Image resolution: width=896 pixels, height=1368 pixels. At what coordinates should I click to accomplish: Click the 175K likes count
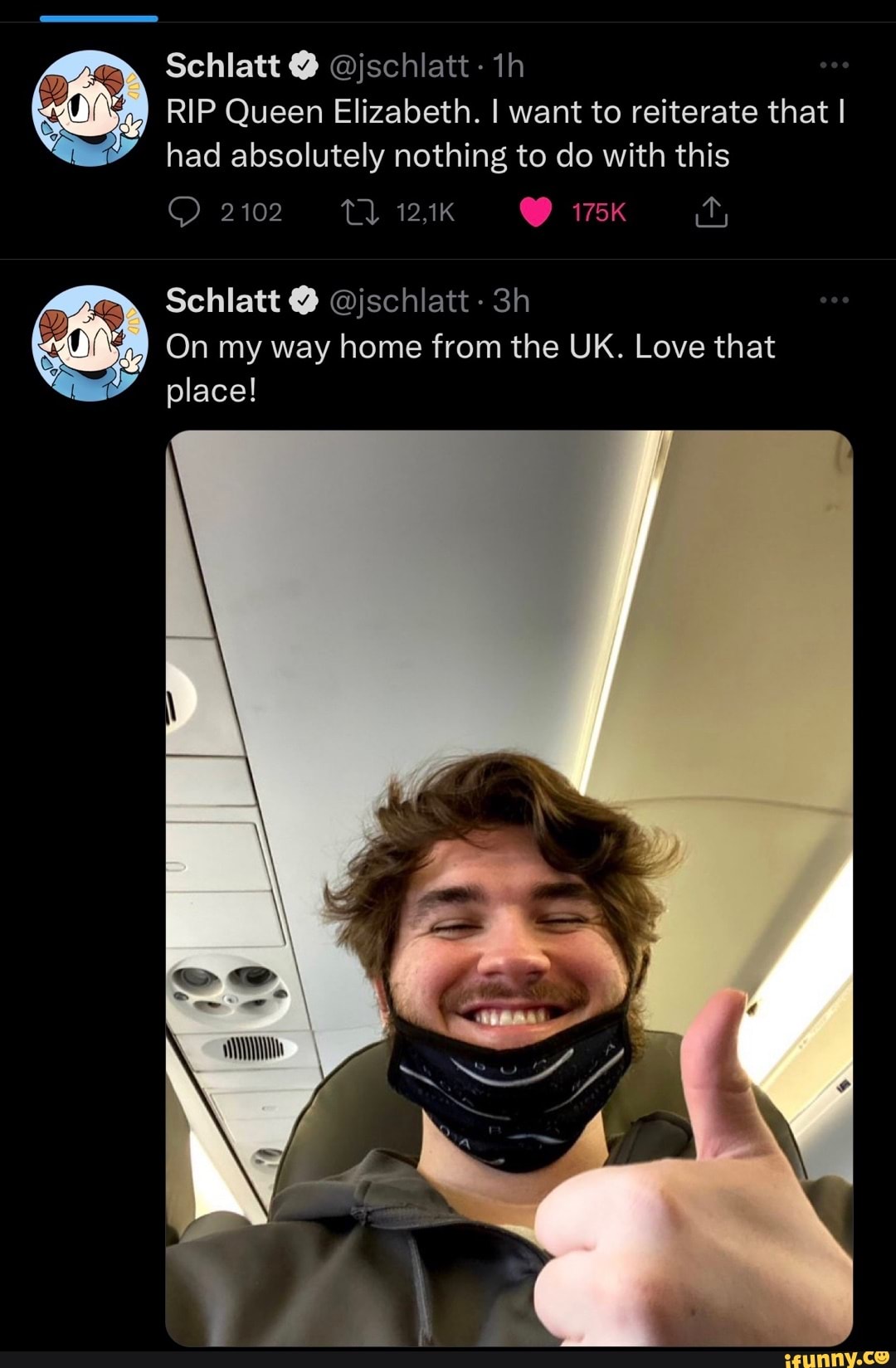599,212
